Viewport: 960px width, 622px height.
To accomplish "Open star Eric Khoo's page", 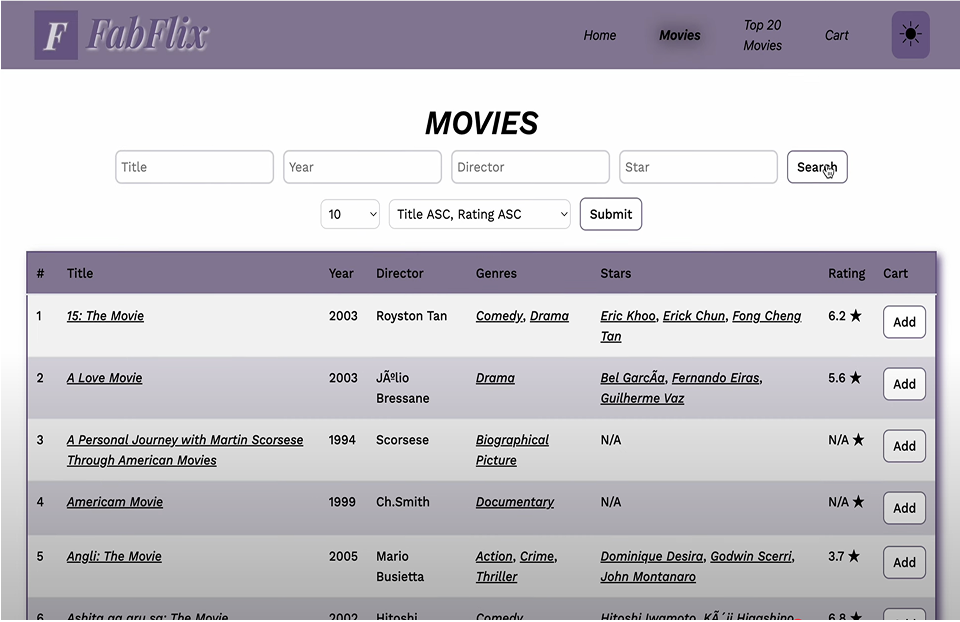I will pos(628,316).
